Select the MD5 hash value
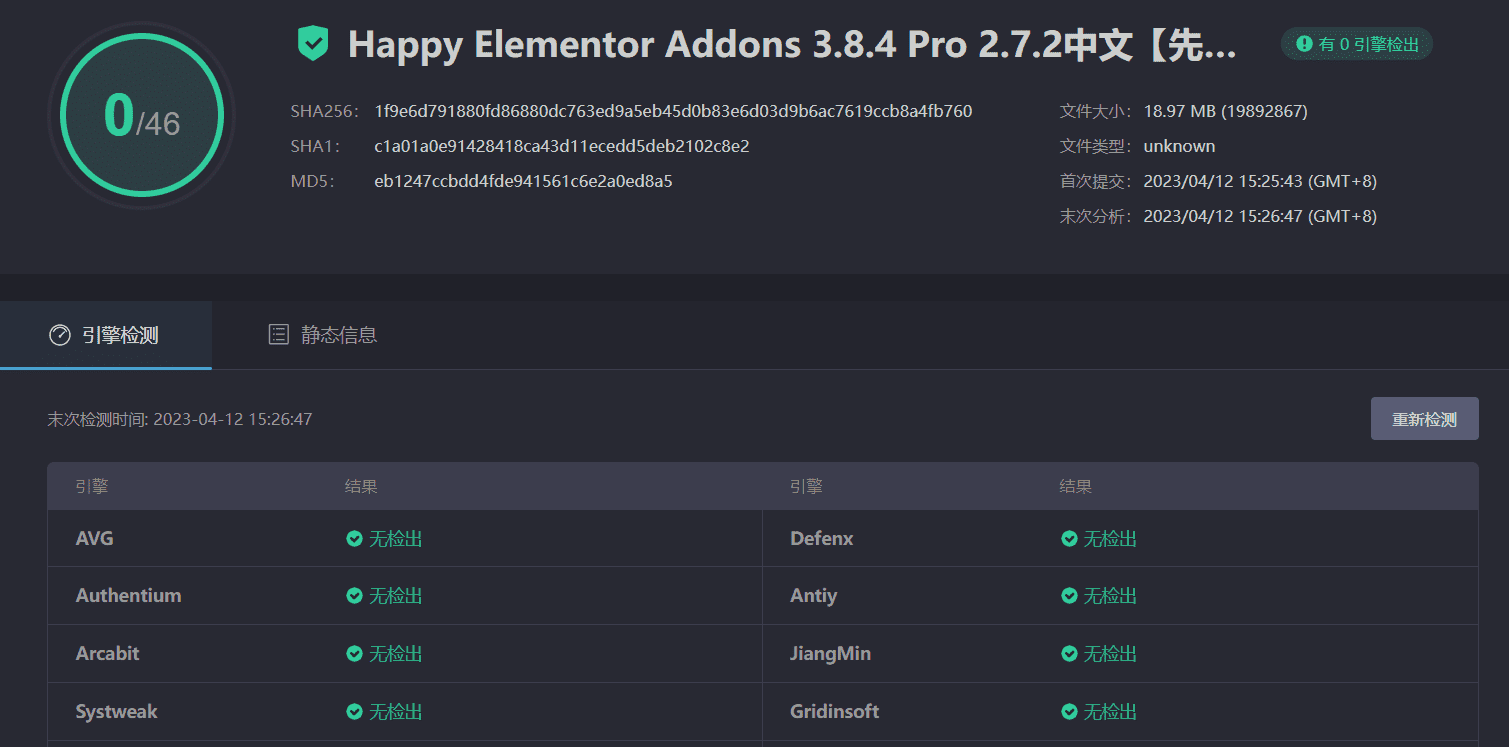This screenshot has height=747, width=1509. 524,181
